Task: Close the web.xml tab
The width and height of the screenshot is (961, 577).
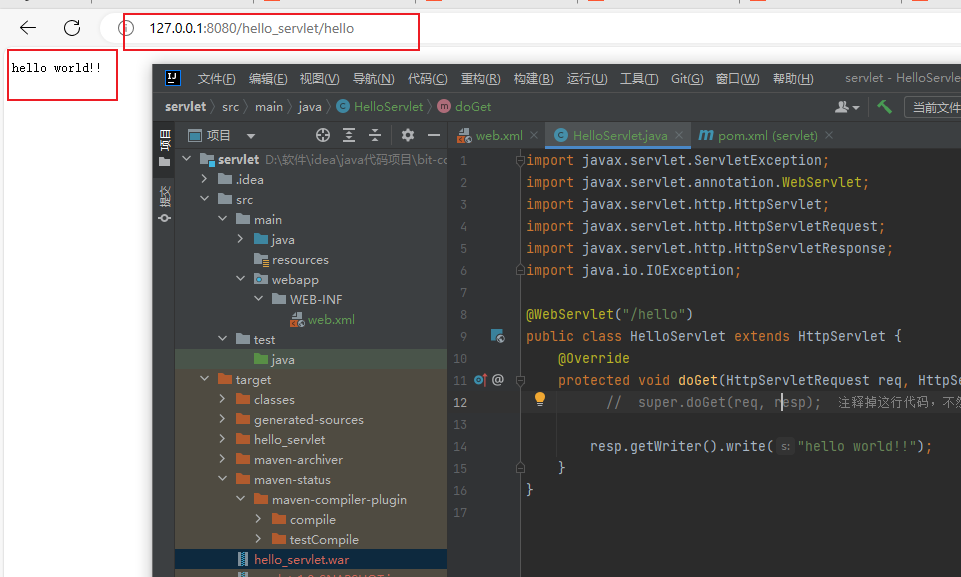Action: 534,135
